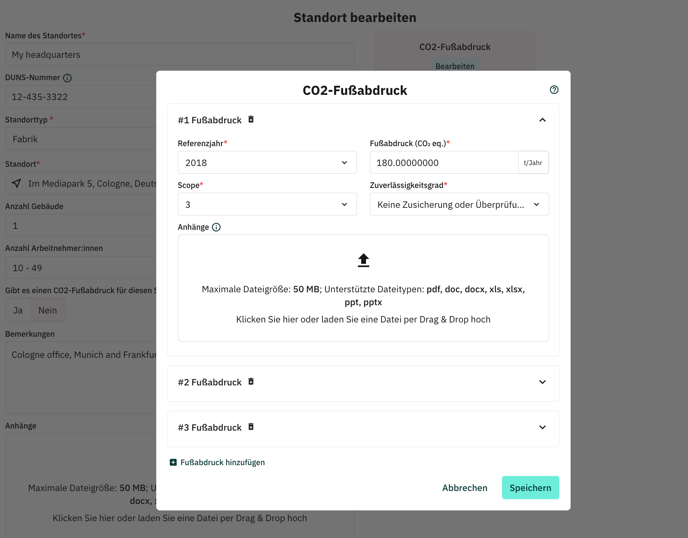
Task: Collapse the #1 Fußabdruck section
Action: point(542,120)
